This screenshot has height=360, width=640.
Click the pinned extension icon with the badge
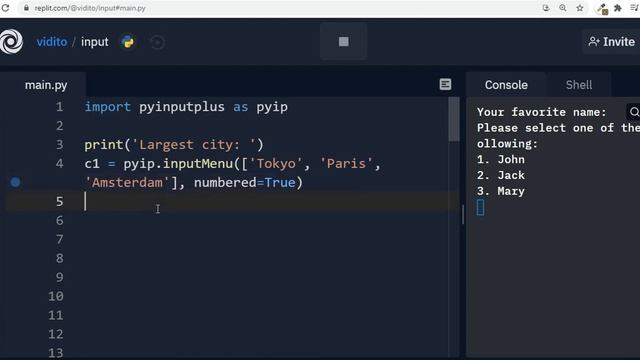pos(602,9)
